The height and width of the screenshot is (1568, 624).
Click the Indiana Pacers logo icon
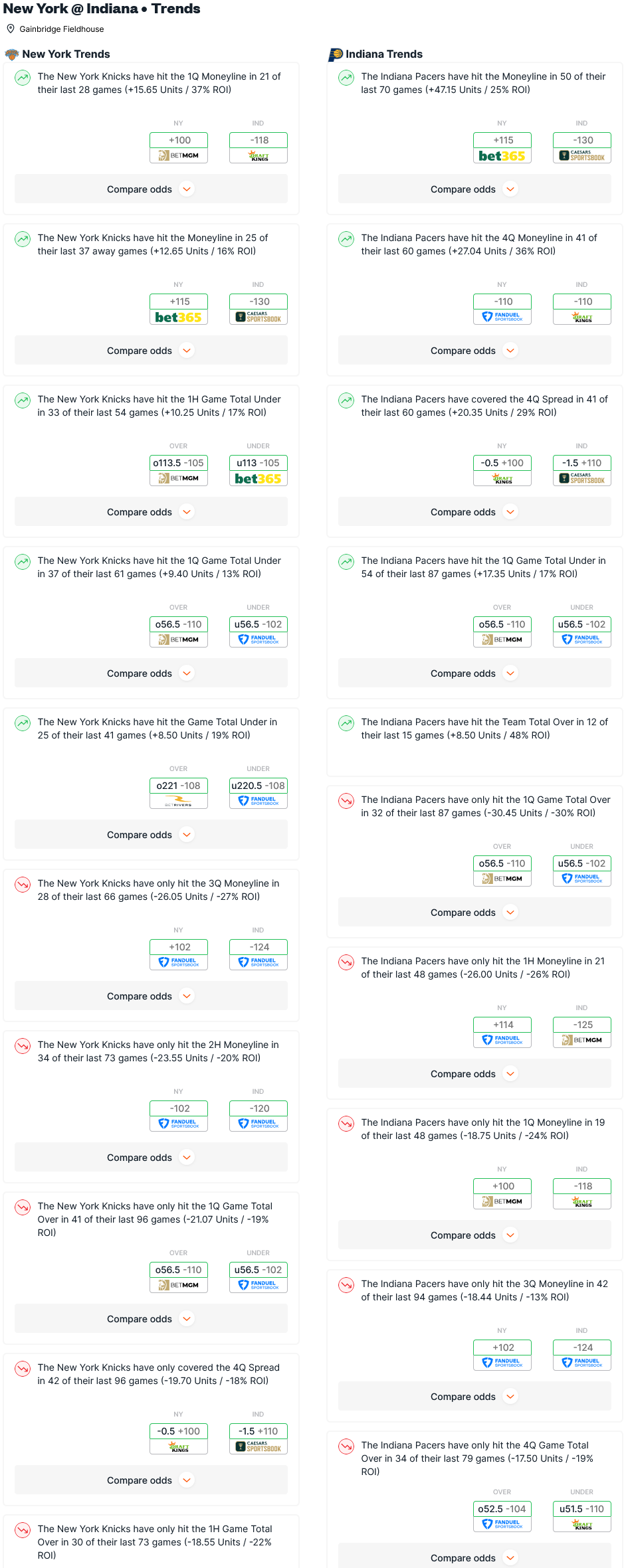click(336, 54)
